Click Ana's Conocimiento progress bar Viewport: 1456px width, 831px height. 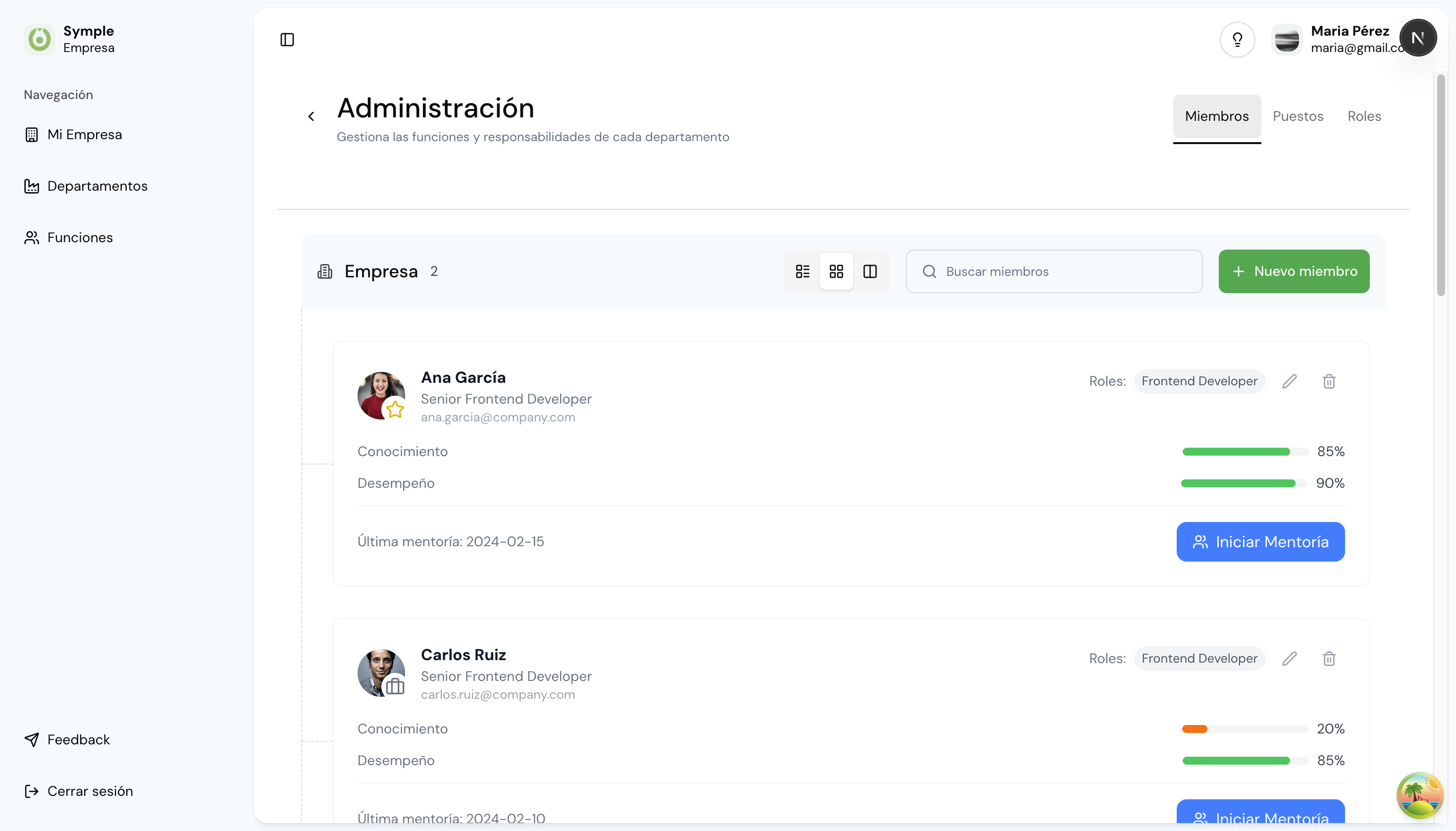point(1245,452)
